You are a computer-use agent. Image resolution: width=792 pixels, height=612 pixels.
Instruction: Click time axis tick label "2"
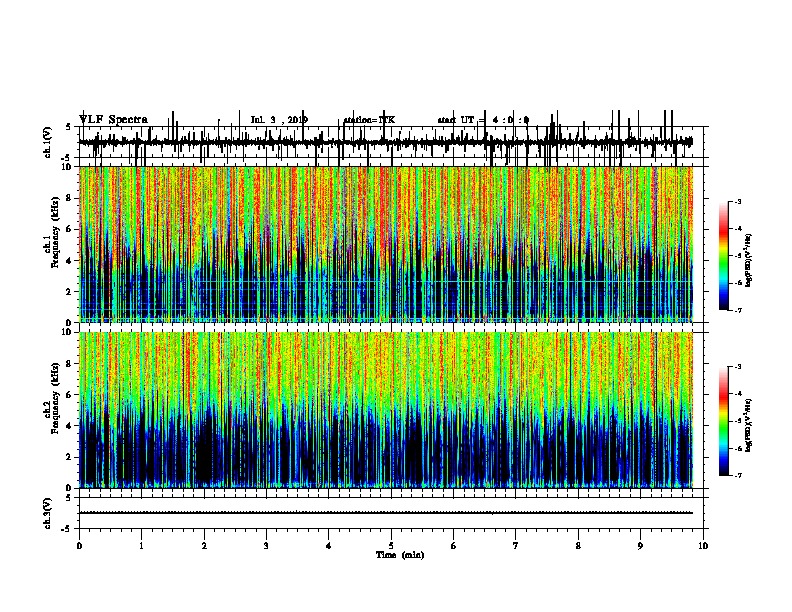(204, 546)
